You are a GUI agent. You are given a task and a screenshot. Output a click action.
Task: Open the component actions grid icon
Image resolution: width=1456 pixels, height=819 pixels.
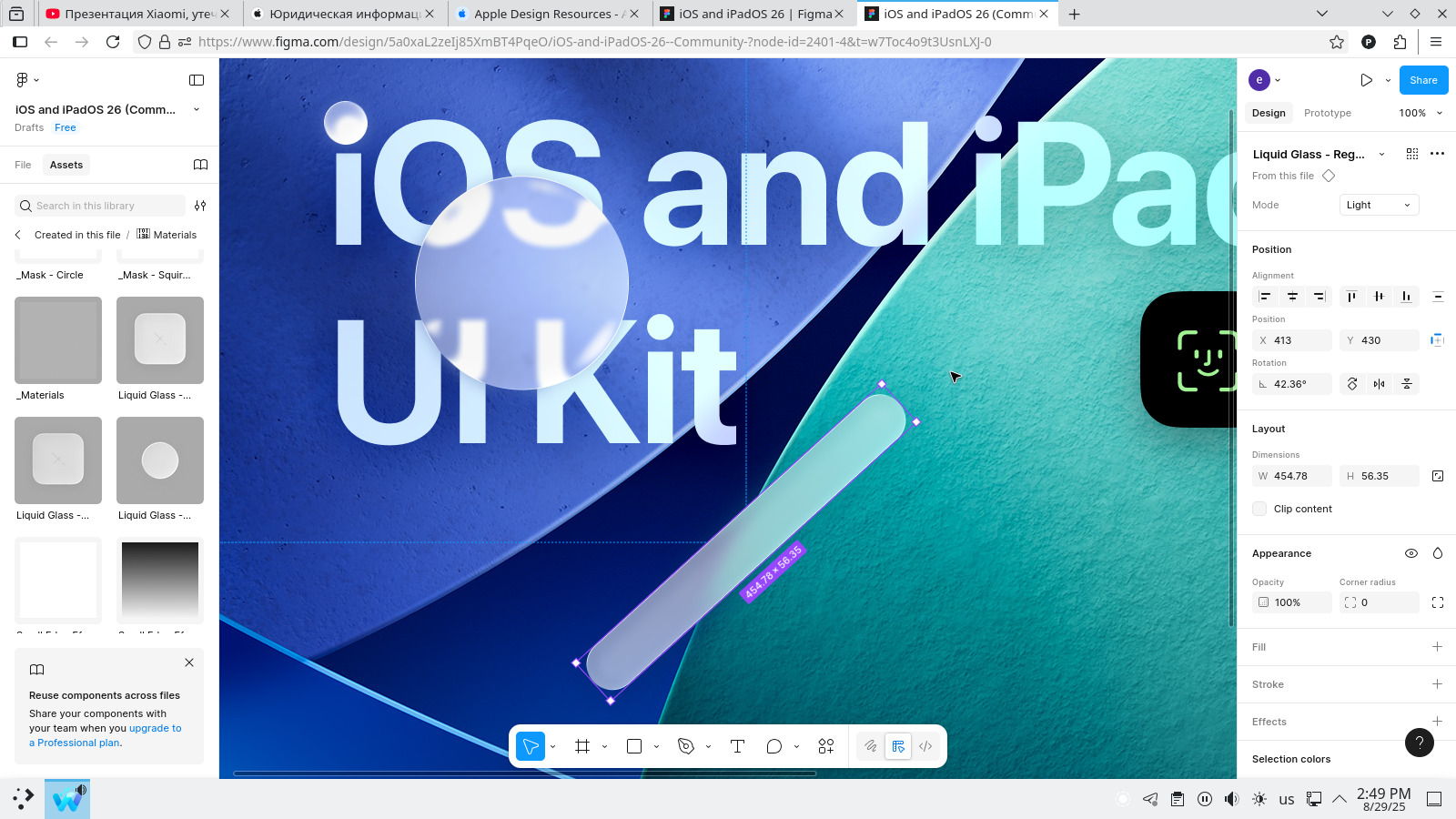coord(1412,154)
